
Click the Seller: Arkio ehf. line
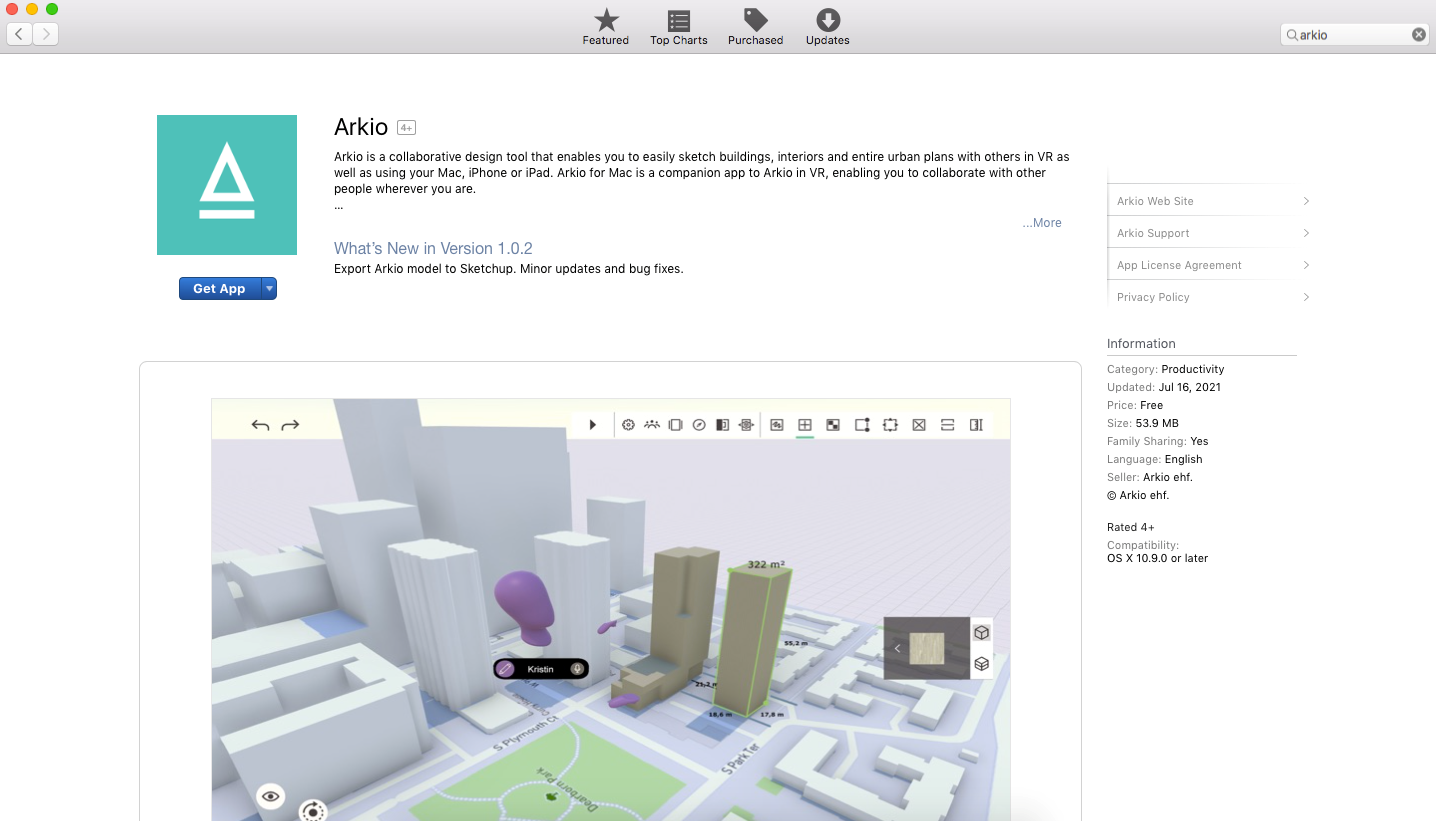1150,477
